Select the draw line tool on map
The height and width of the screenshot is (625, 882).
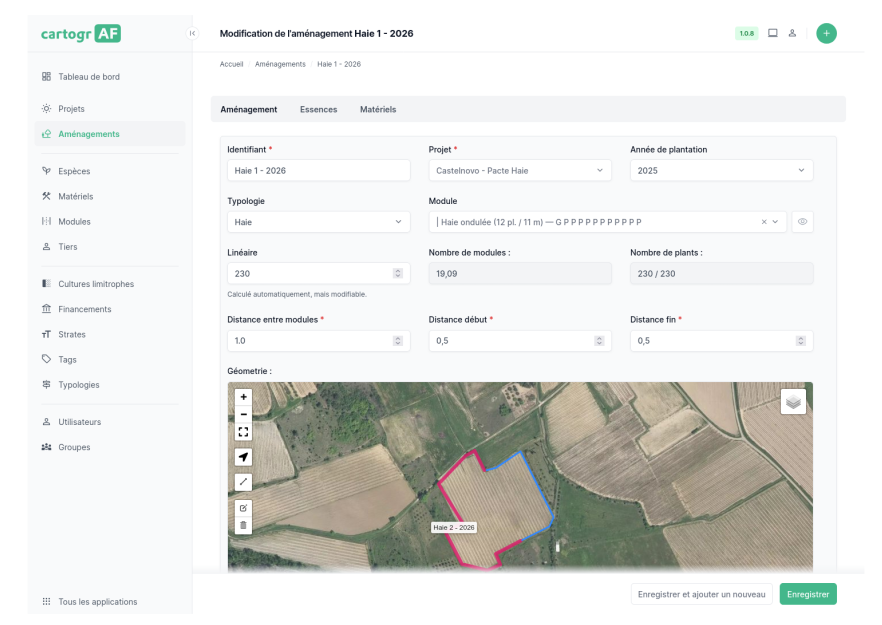(244, 482)
